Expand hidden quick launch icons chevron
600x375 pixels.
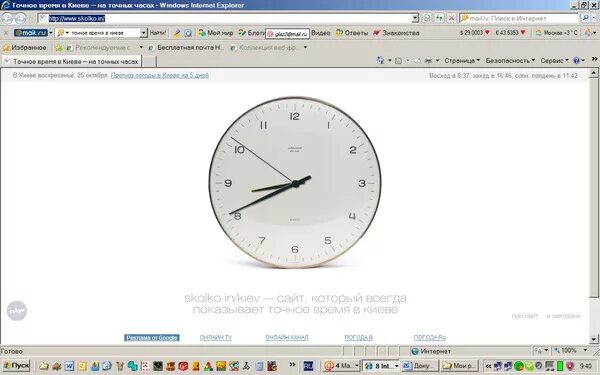(x=292, y=365)
